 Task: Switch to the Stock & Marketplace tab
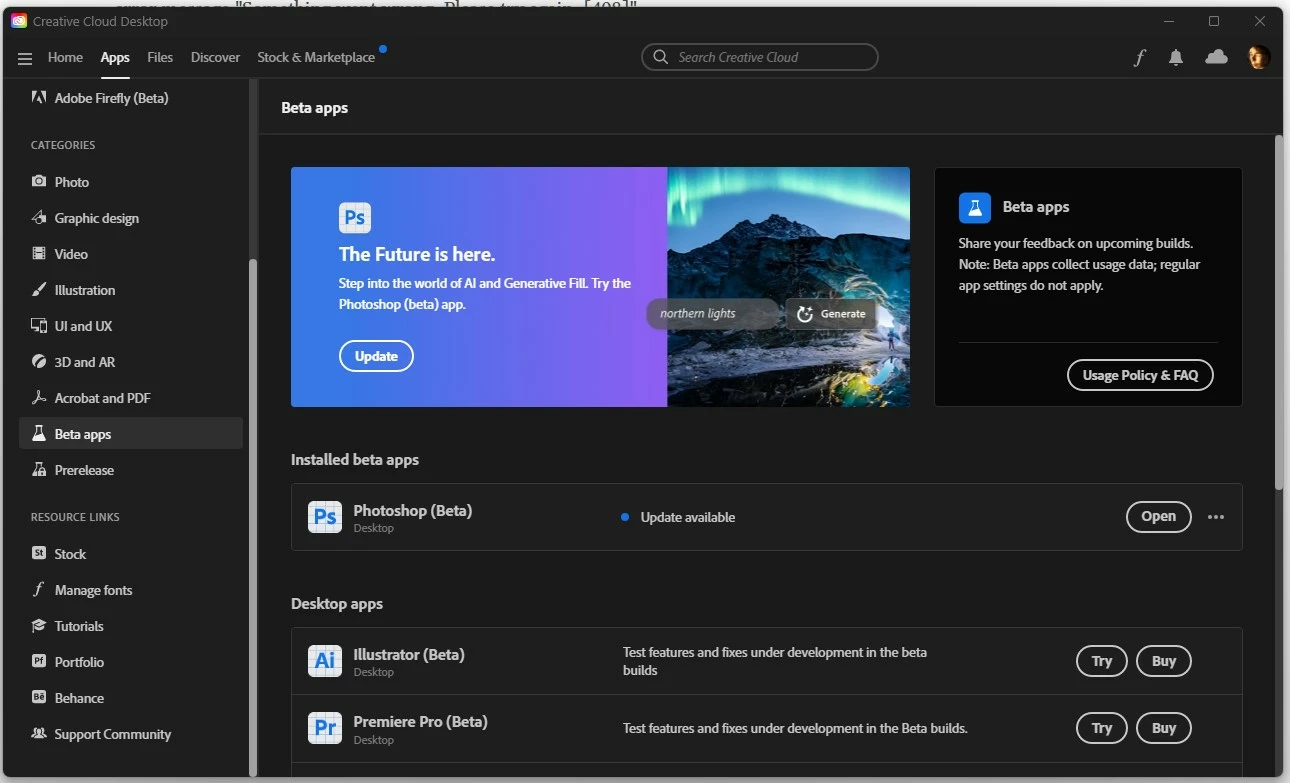[x=316, y=57]
